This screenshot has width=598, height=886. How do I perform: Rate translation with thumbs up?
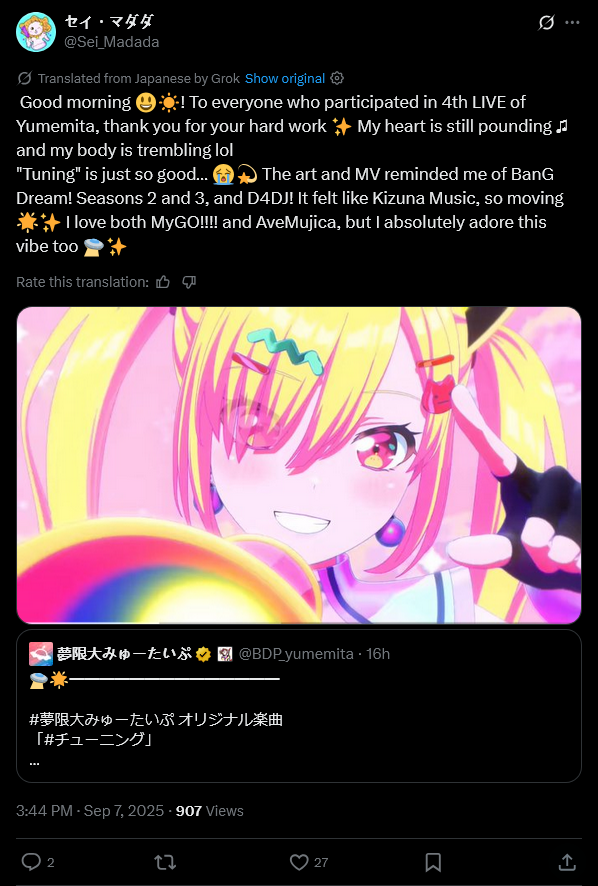tap(163, 282)
